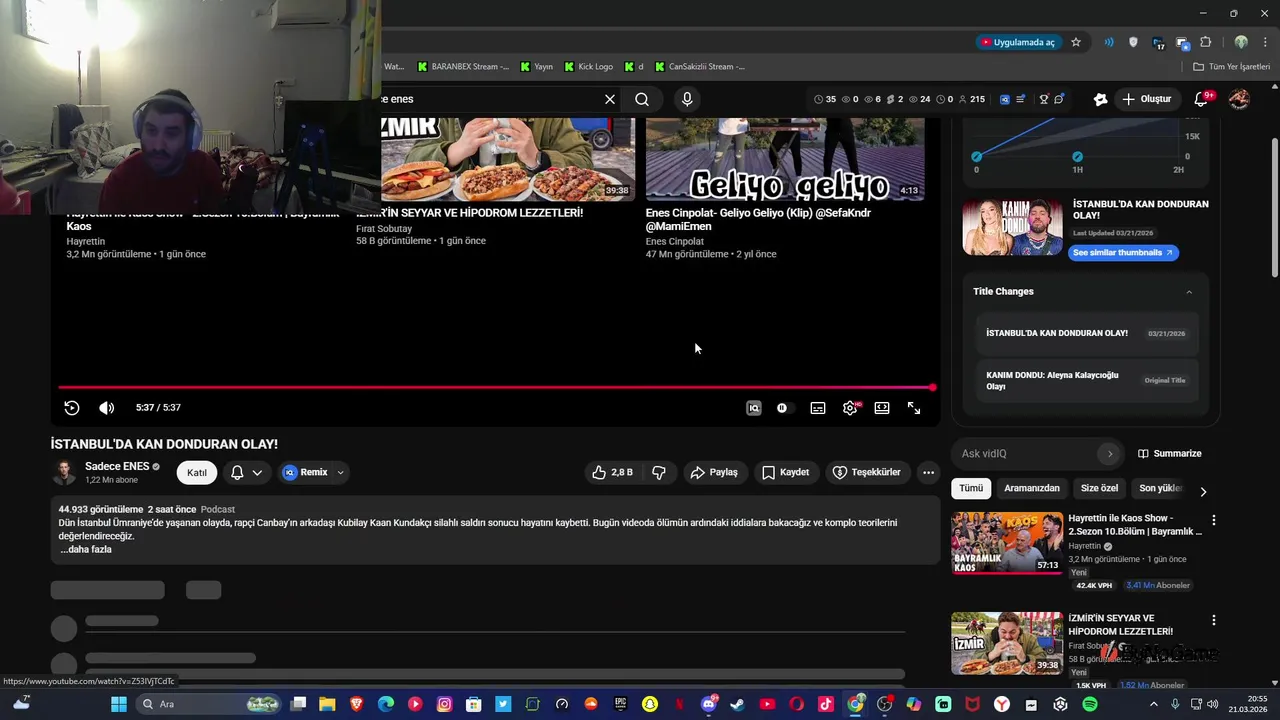Viewport: 1280px width, 720px height.
Task: Click See similar thumbnails button
Action: 1123,253
